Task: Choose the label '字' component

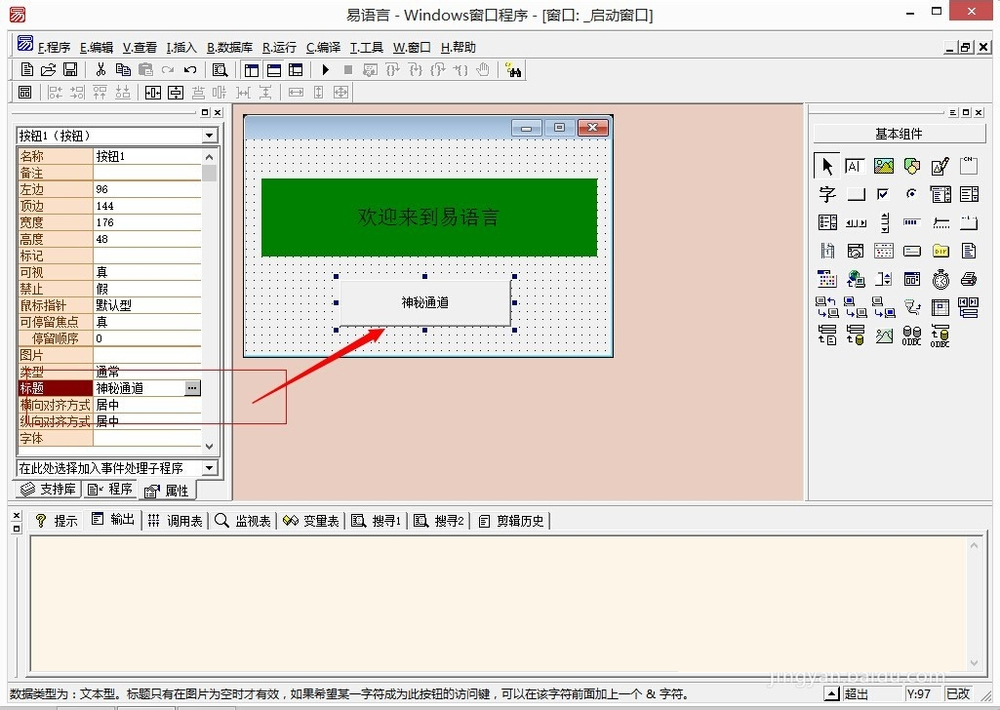Action: click(827, 194)
